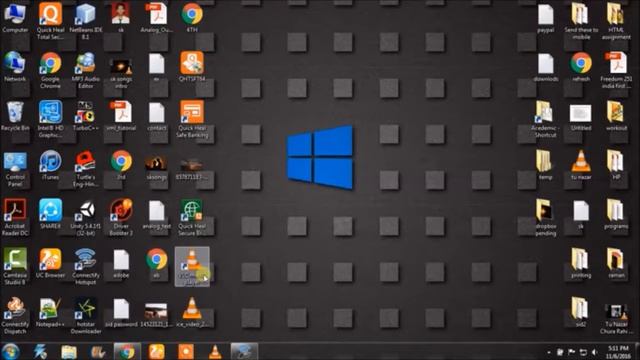This screenshot has width=640, height=360.
Task: Open Freedom 251 india first PDF
Action: tap(616, 70)
